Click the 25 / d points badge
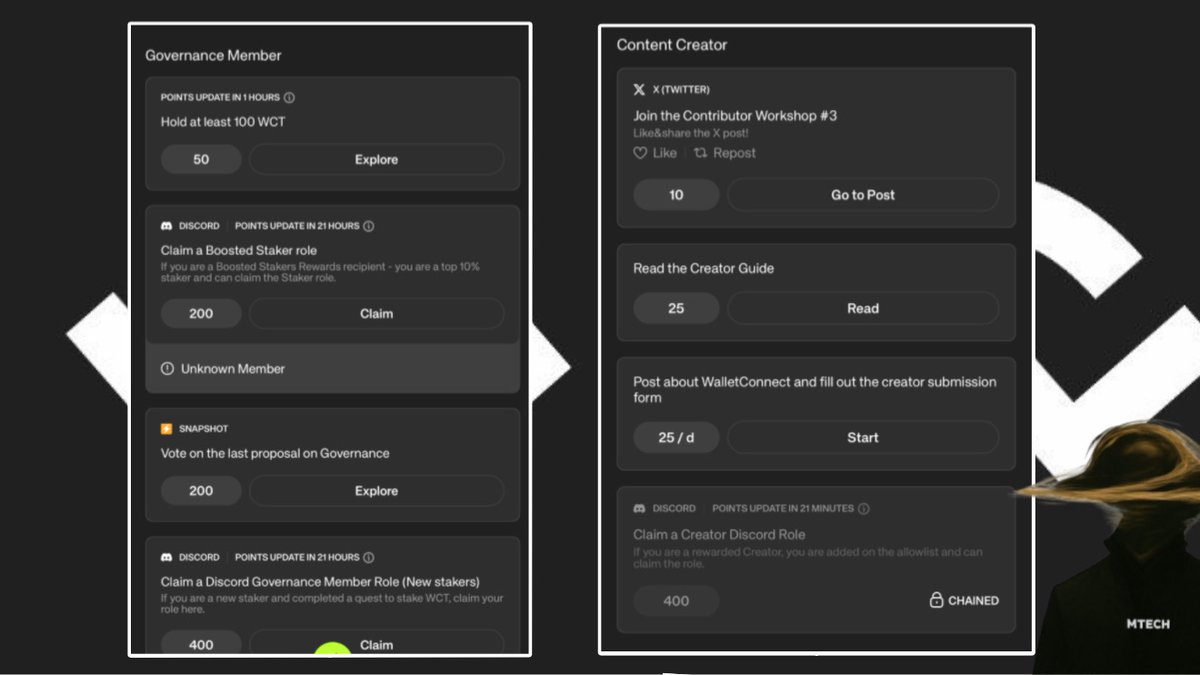The image size is (1200, 675). pos(676,437)
